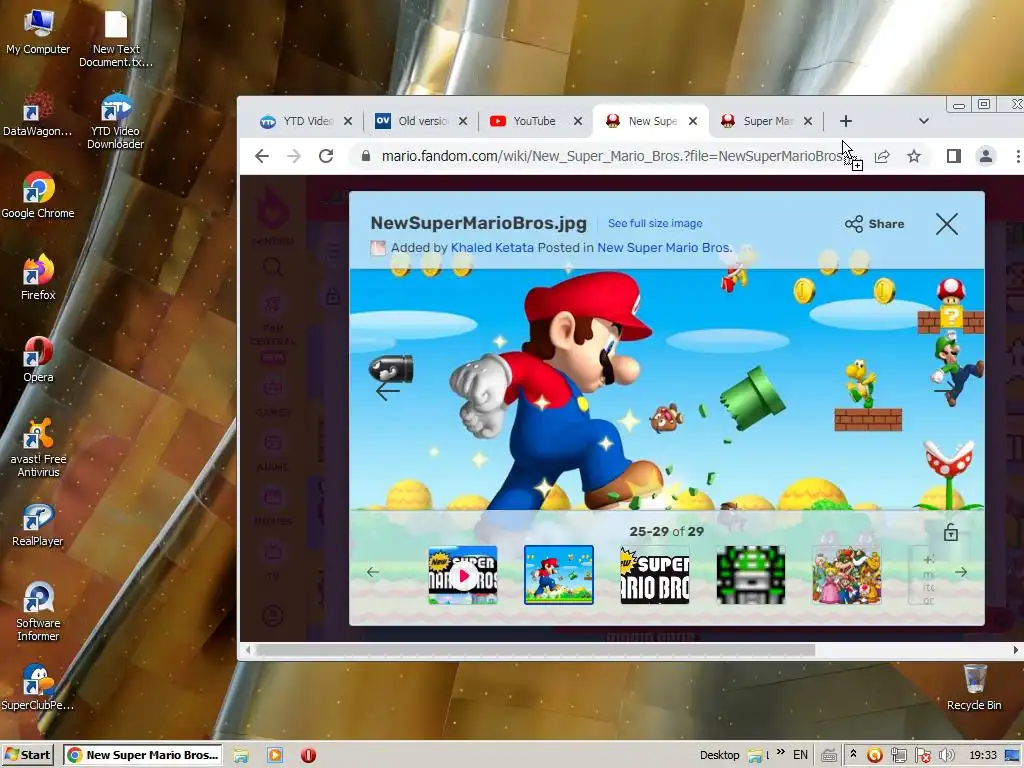
Task: Select the black-and-white Super Mario Bros logo thumbnail
Action: pyautogui.click(x=654, y=575)
